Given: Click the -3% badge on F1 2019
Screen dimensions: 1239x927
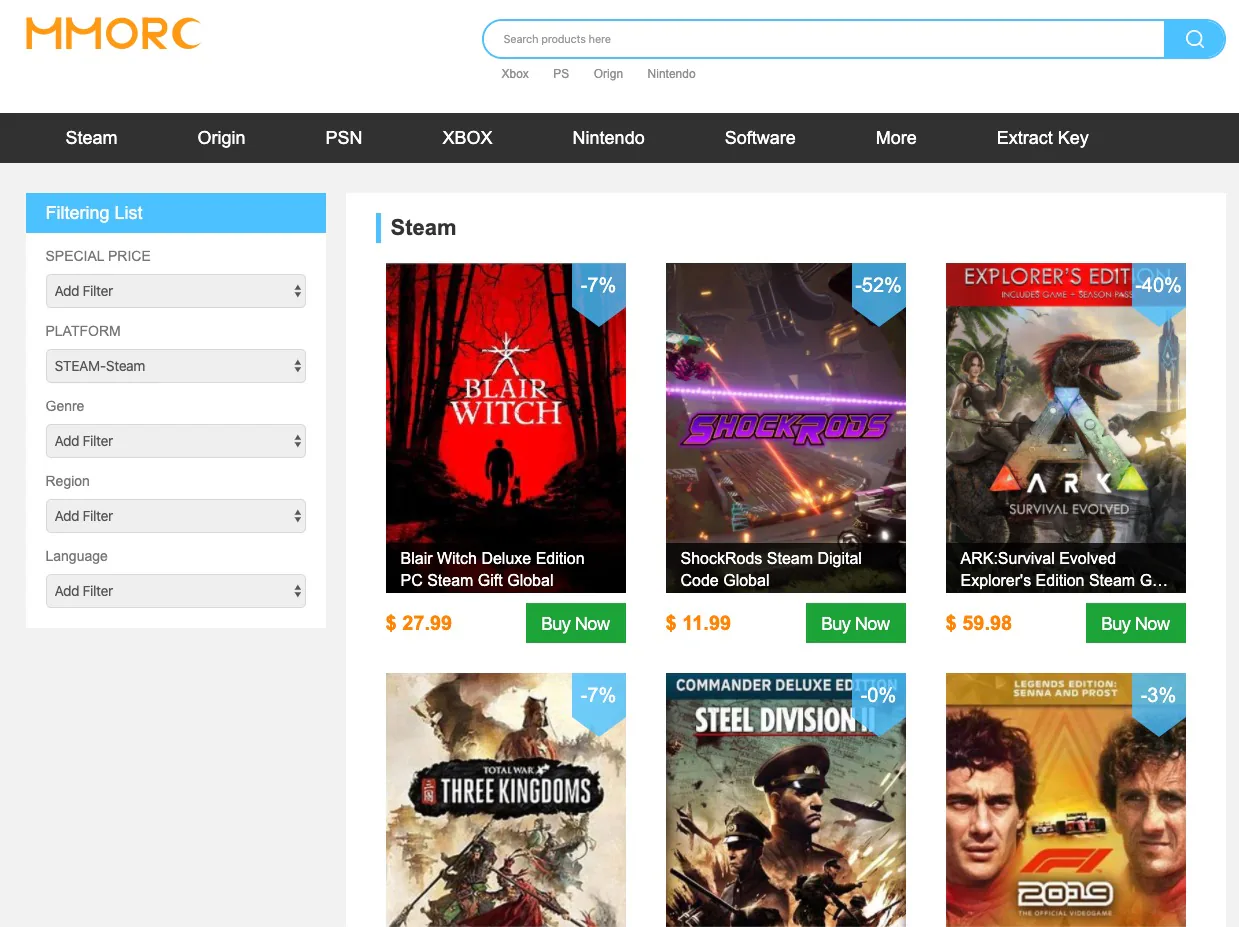Looking at the screenshot, I should [x=1158, y=703].
